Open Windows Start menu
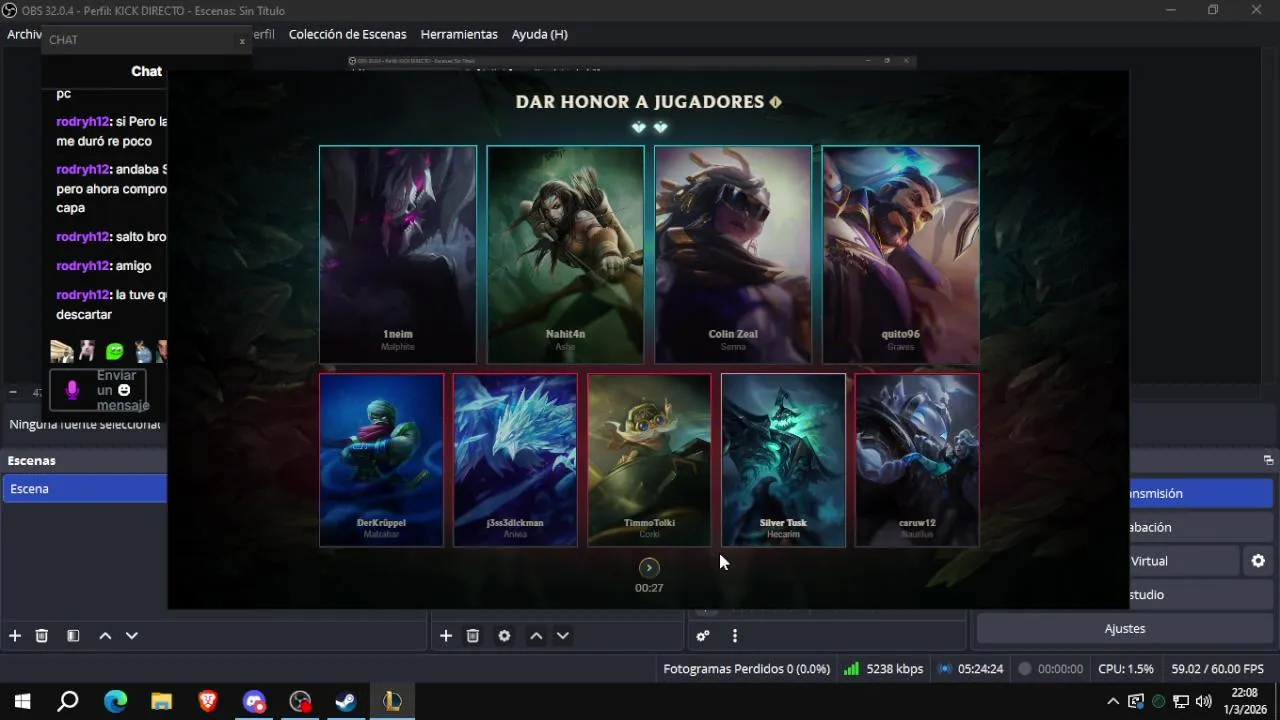 [22, 702]
